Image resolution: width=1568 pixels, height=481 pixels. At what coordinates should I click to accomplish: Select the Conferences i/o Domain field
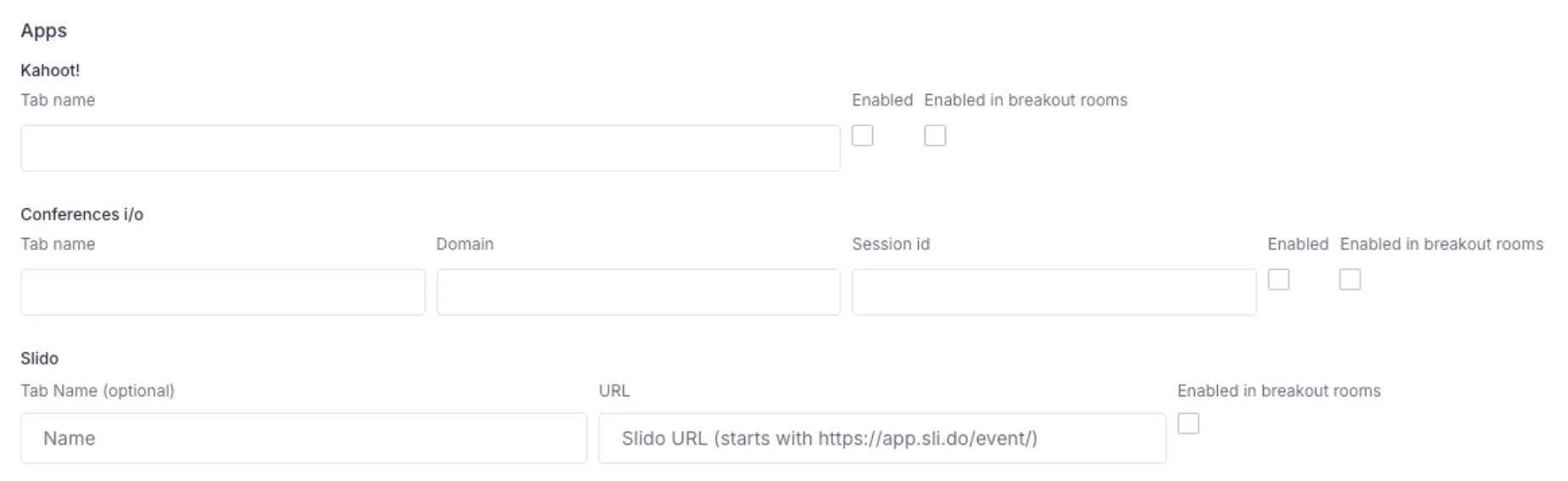(x=638, y=292)
